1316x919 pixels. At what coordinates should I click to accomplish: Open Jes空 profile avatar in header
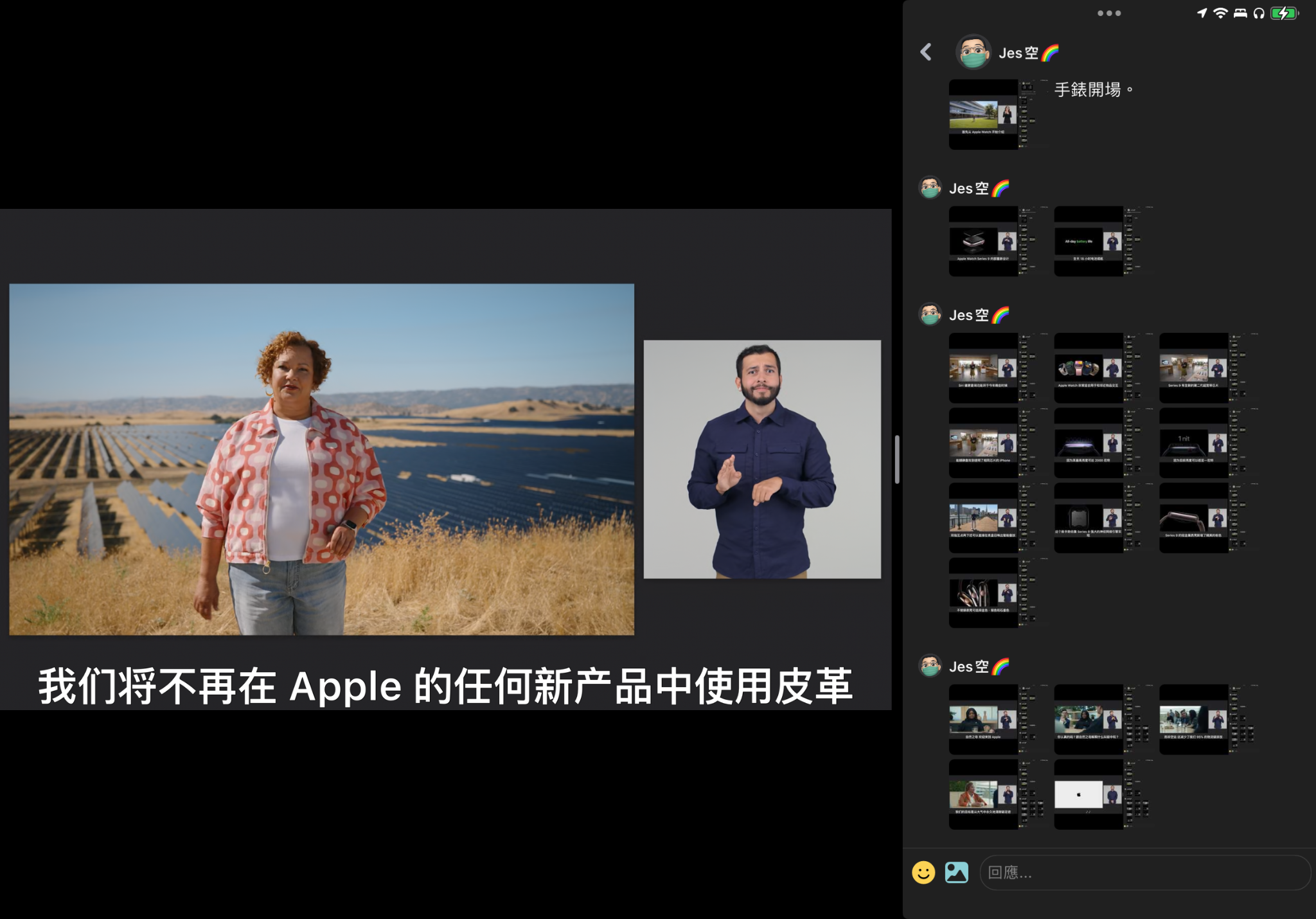[974, 52]
